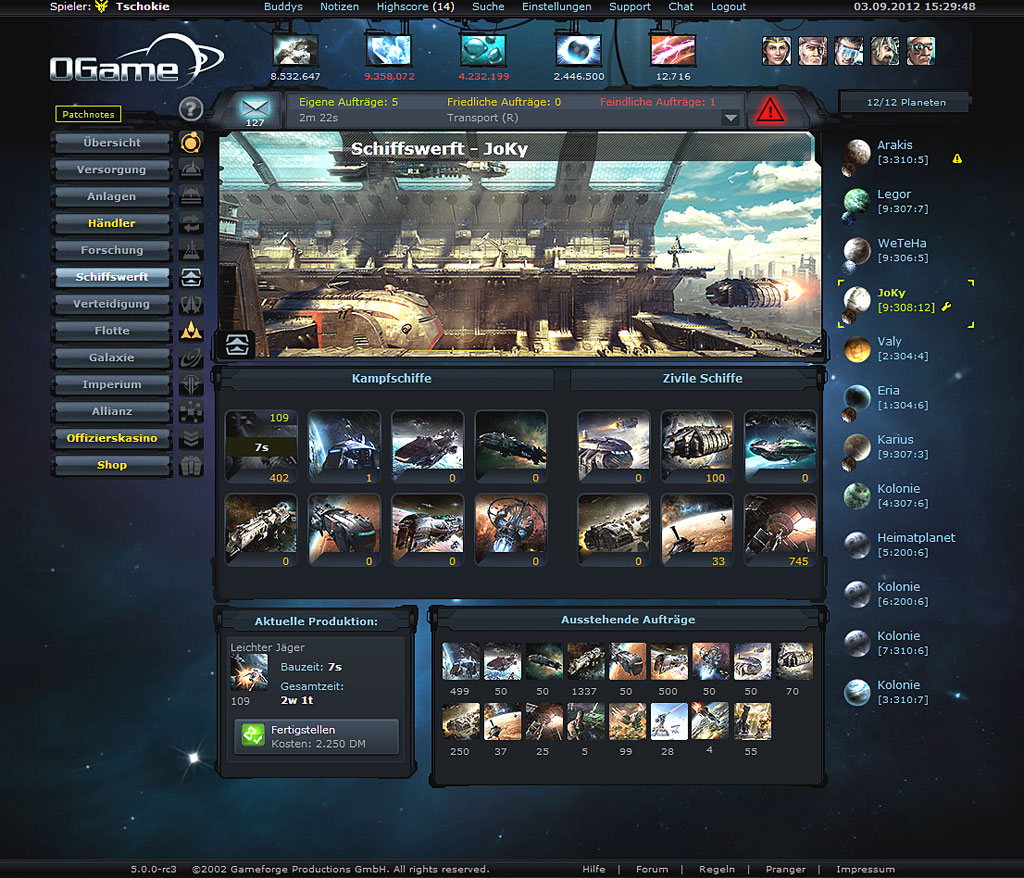Open the Chat link in top bar
This screenshot has width=1024, height=878.
pyautogui.click(x=680, y=7)
